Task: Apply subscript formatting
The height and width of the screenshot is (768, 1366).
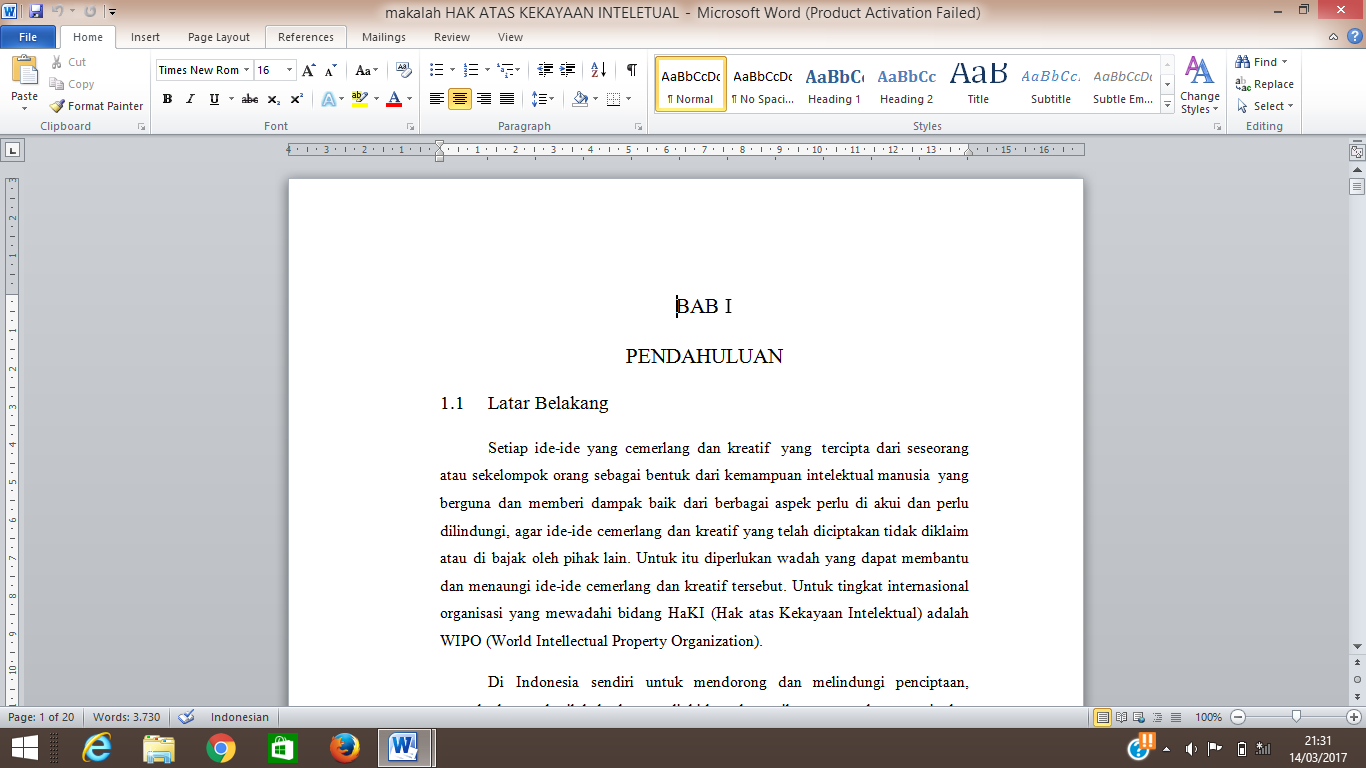Action: pyautogui.click(x=273, y=99)
